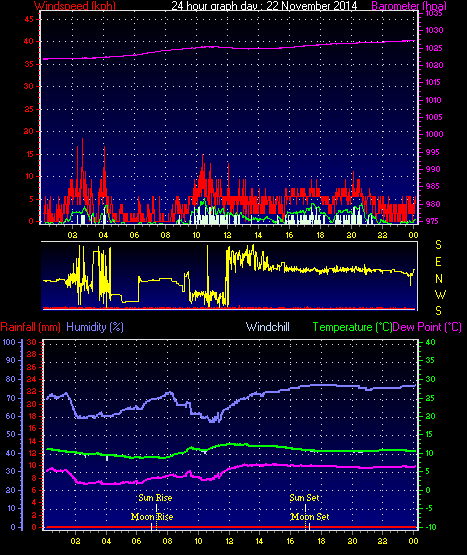Click the -10 temperature scale value
This screenshot has width=467, height=555.
point(431,527)
